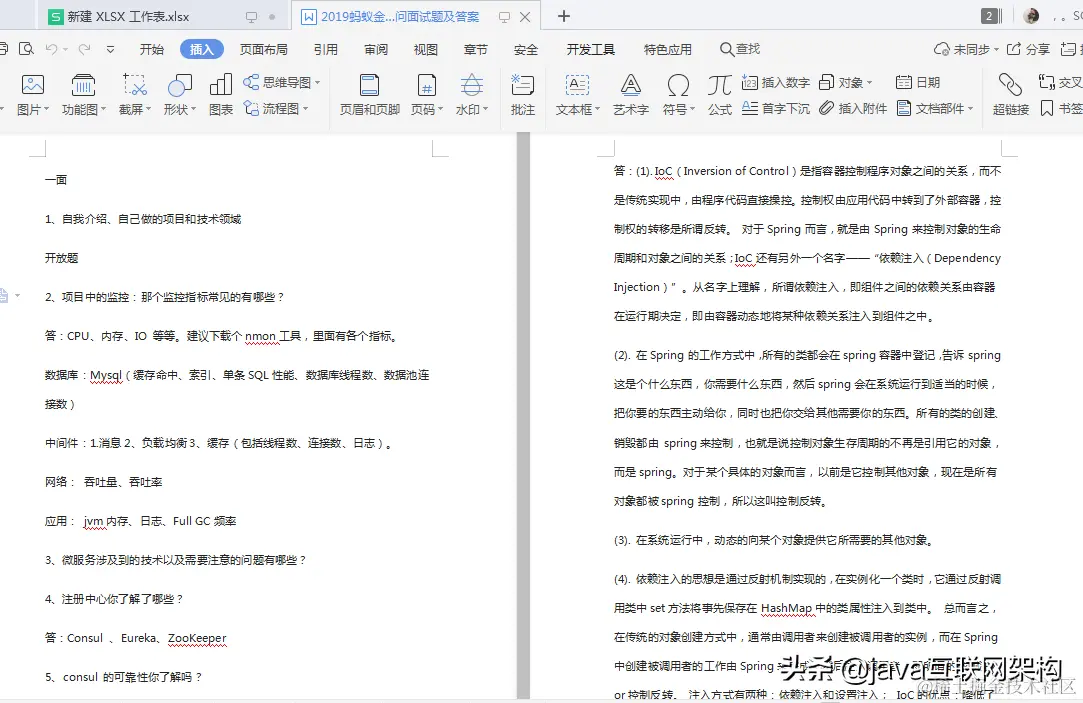
Task: Add a new document tab with plus
Action: (x=564, y=16)
